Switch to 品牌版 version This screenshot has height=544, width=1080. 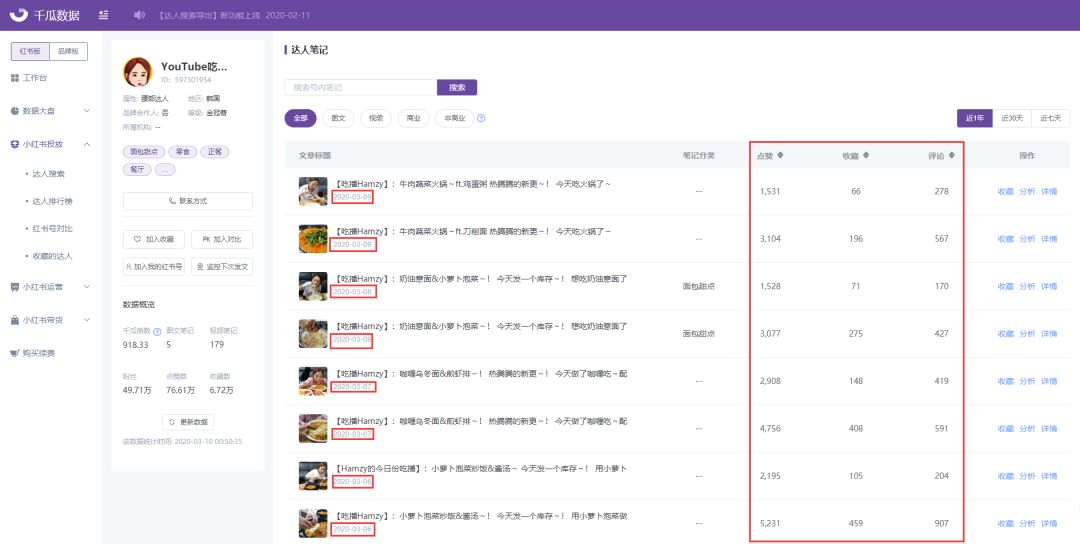[68, 51]
